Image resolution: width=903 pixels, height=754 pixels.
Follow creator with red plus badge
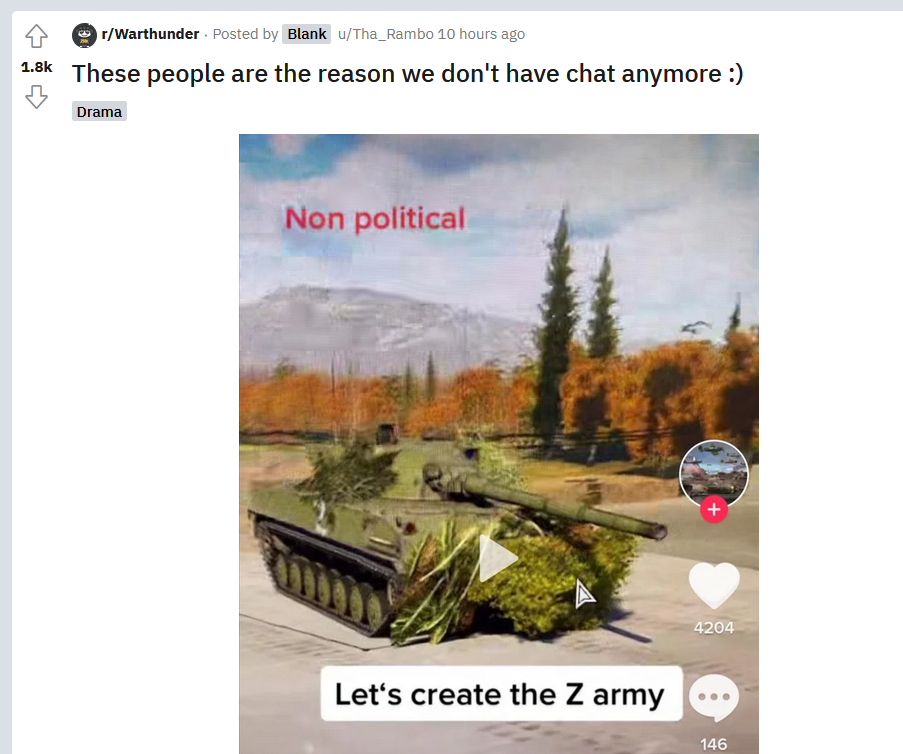[714, 509]
